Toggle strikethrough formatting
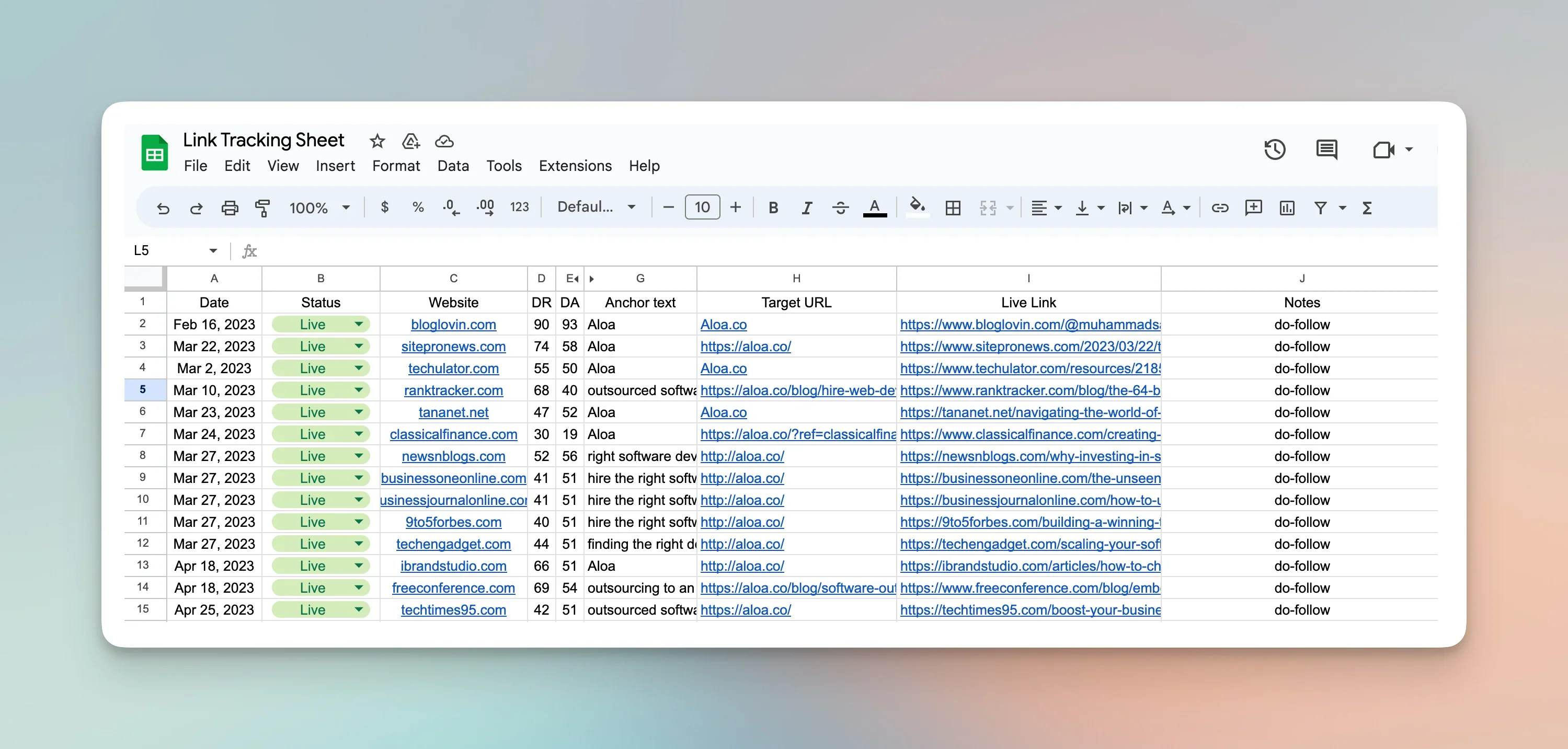1568x749 pixels. (x=840, y=208)
